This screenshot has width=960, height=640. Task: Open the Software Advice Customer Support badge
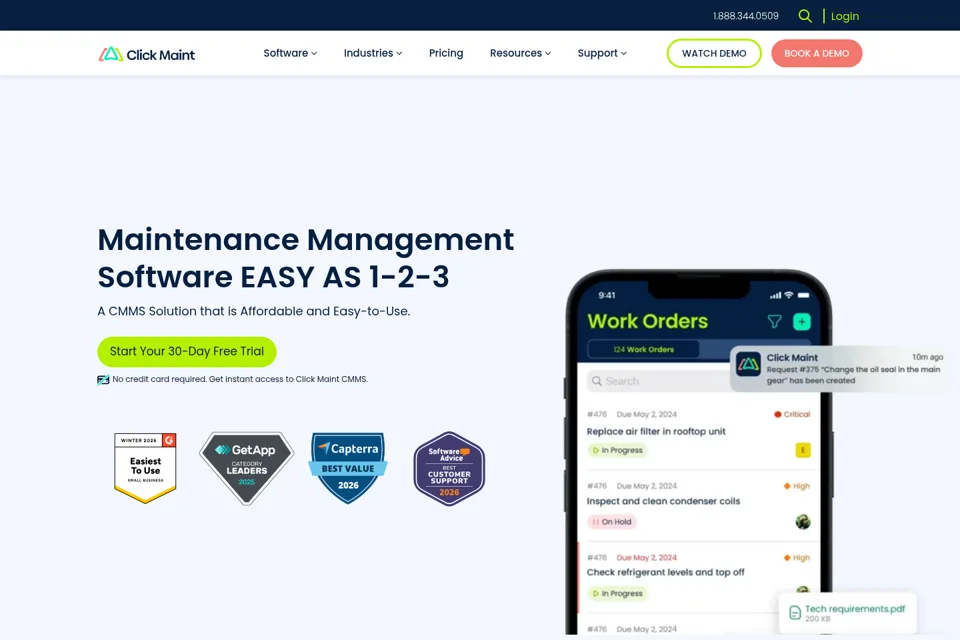[x=449, y=469]
